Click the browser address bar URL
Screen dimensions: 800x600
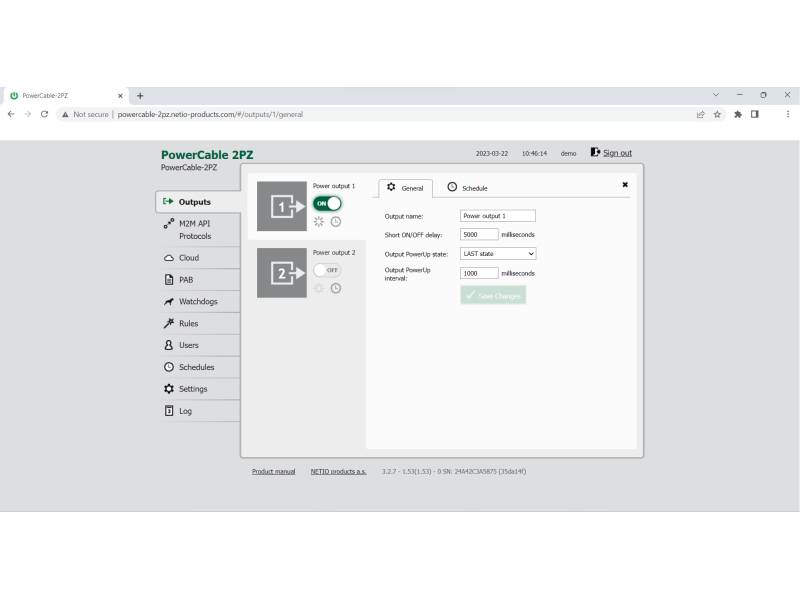pos(210,114)
